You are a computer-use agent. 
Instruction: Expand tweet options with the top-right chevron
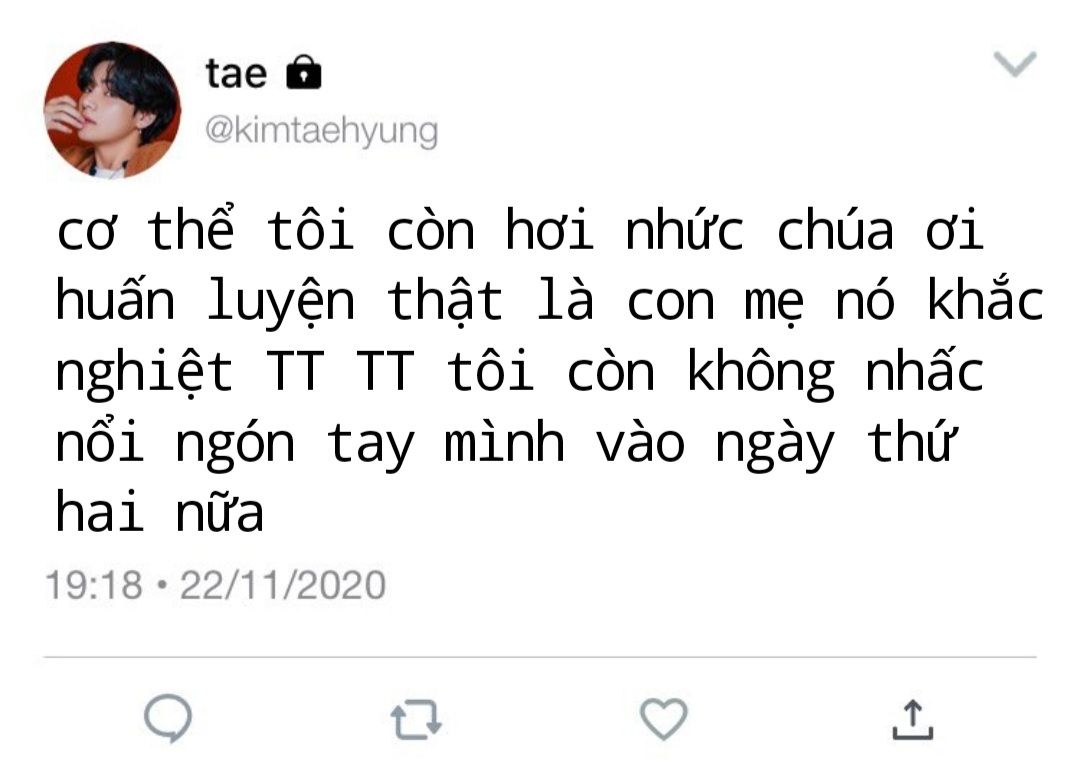(1015, 64)
